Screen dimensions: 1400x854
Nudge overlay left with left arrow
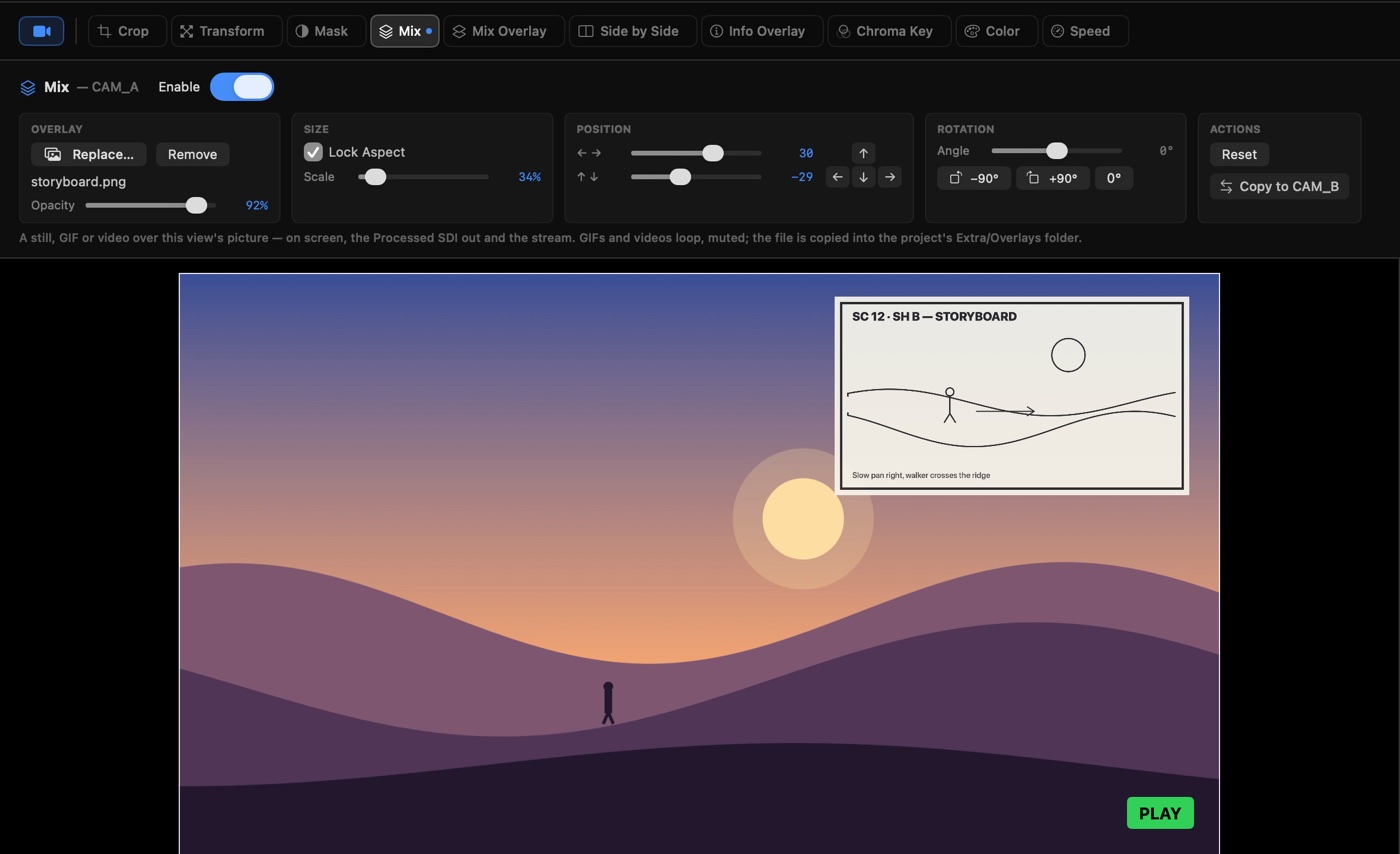[838, 177]
